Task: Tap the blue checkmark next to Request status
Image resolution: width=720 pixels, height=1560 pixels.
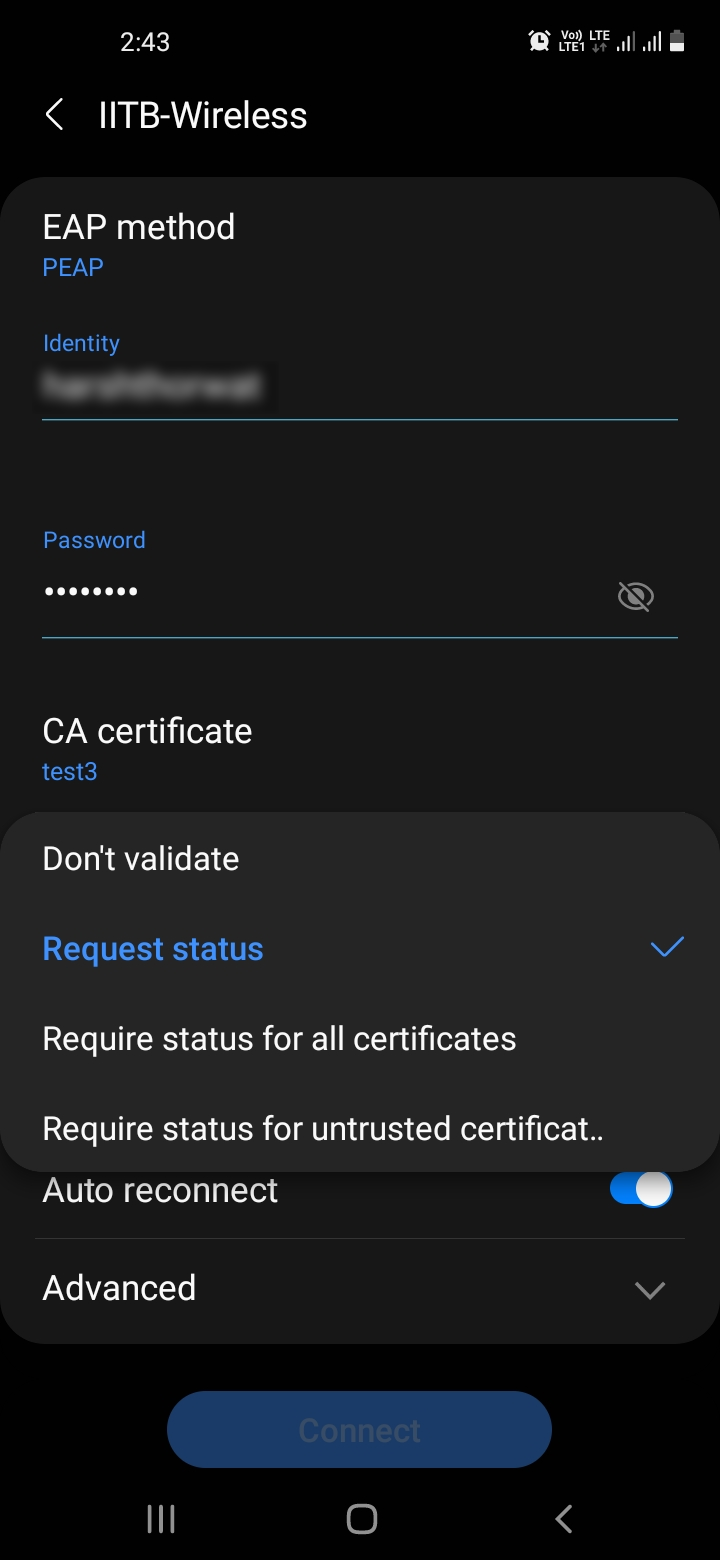Action: coord(667,947)
